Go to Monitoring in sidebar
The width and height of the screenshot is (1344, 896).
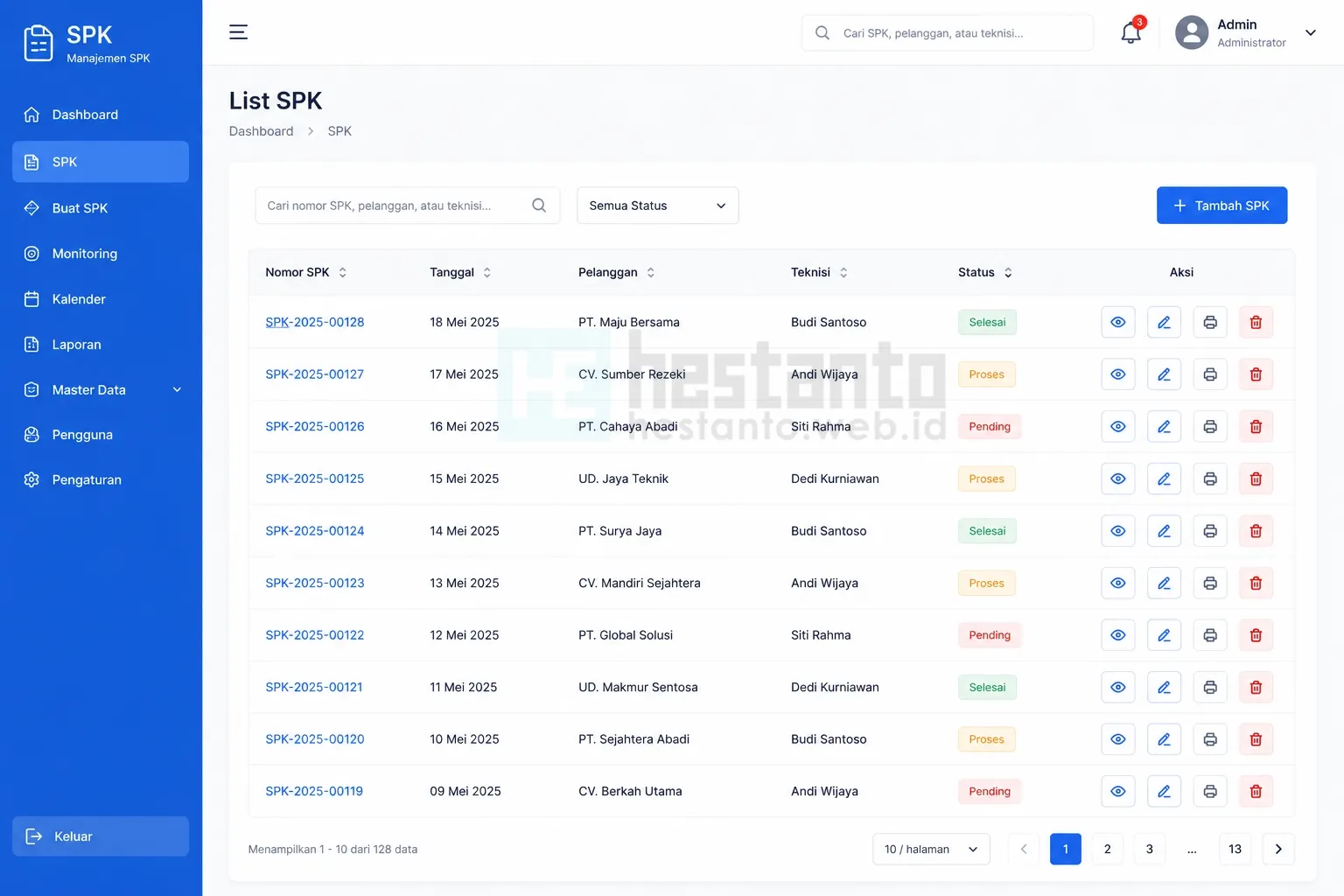pos(101,254)
